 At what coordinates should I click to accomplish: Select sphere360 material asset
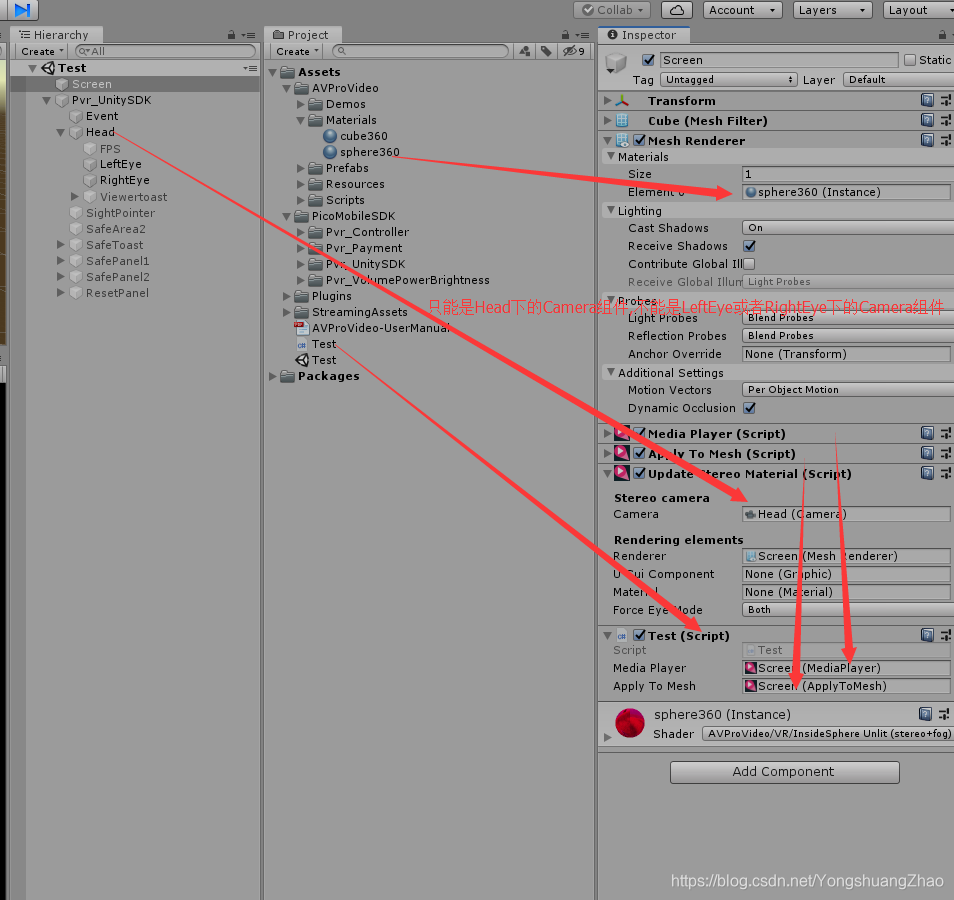click(369, 152)
